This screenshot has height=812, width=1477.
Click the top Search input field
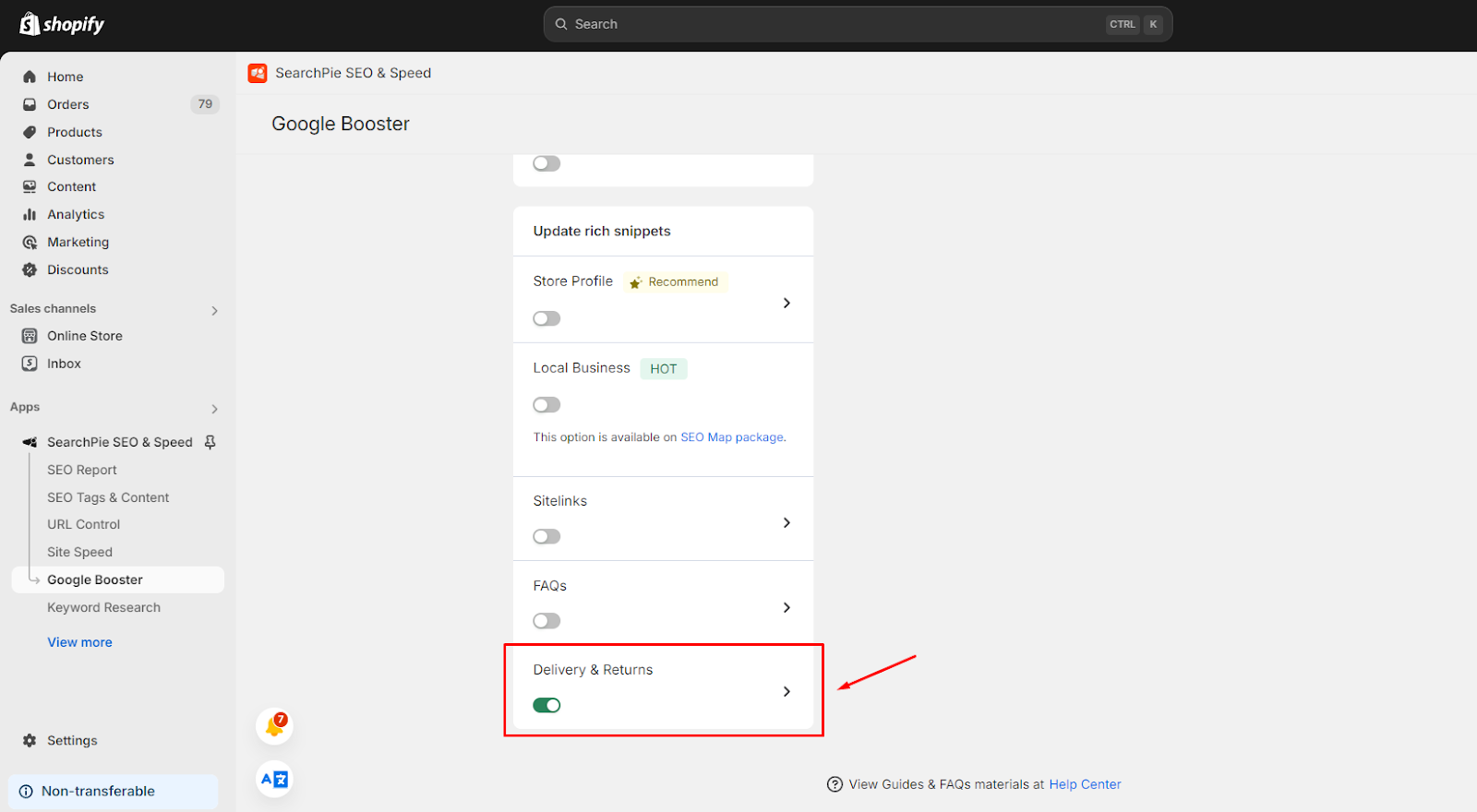(x=858, y=24)
